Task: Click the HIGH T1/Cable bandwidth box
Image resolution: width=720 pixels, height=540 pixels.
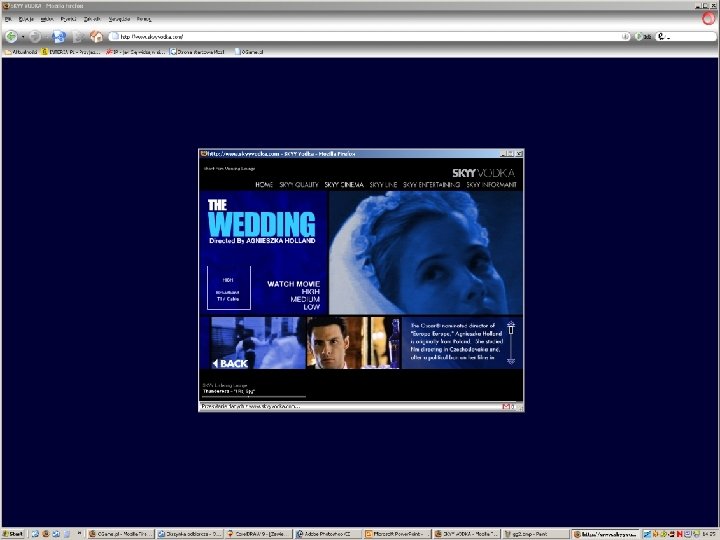Action: [x=229, y=288]
